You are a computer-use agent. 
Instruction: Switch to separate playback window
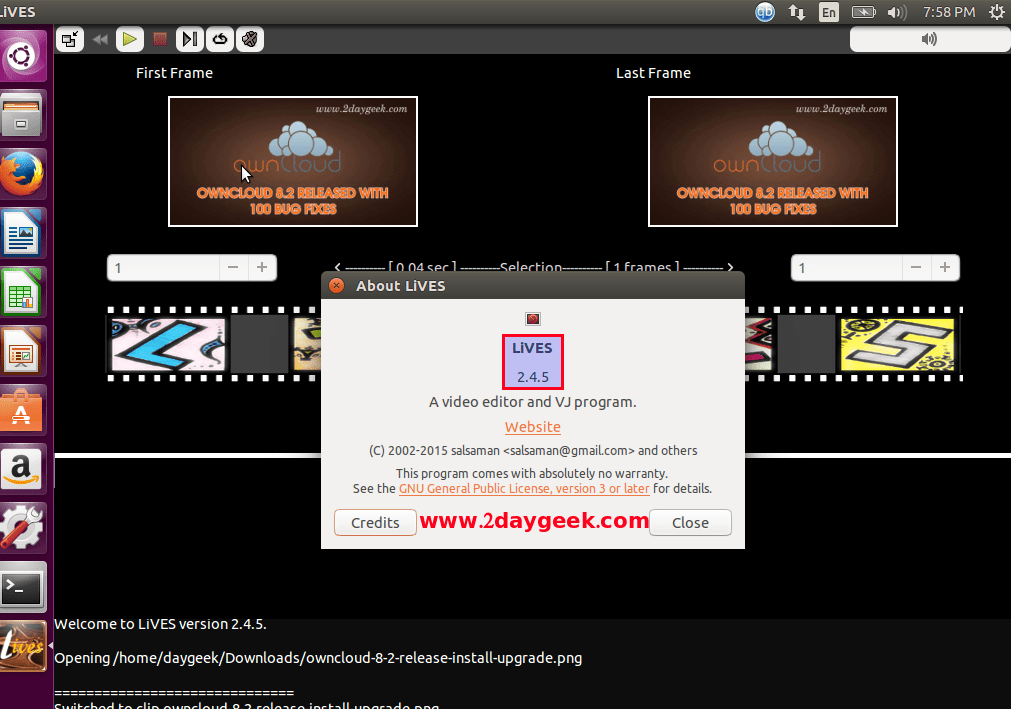coord(72,39)
